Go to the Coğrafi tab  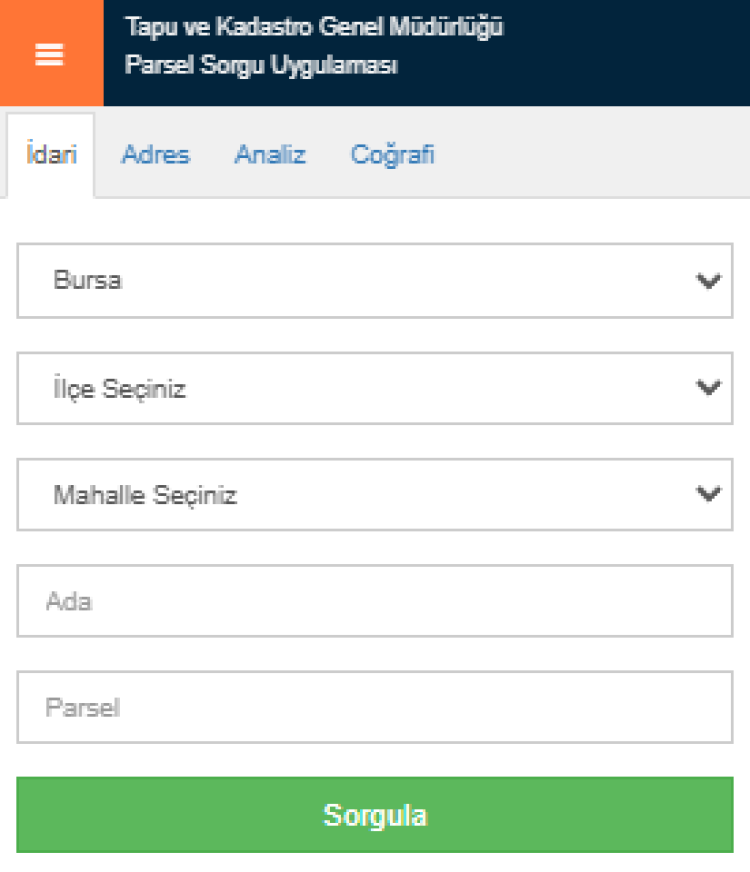click(x=392, y=156)
